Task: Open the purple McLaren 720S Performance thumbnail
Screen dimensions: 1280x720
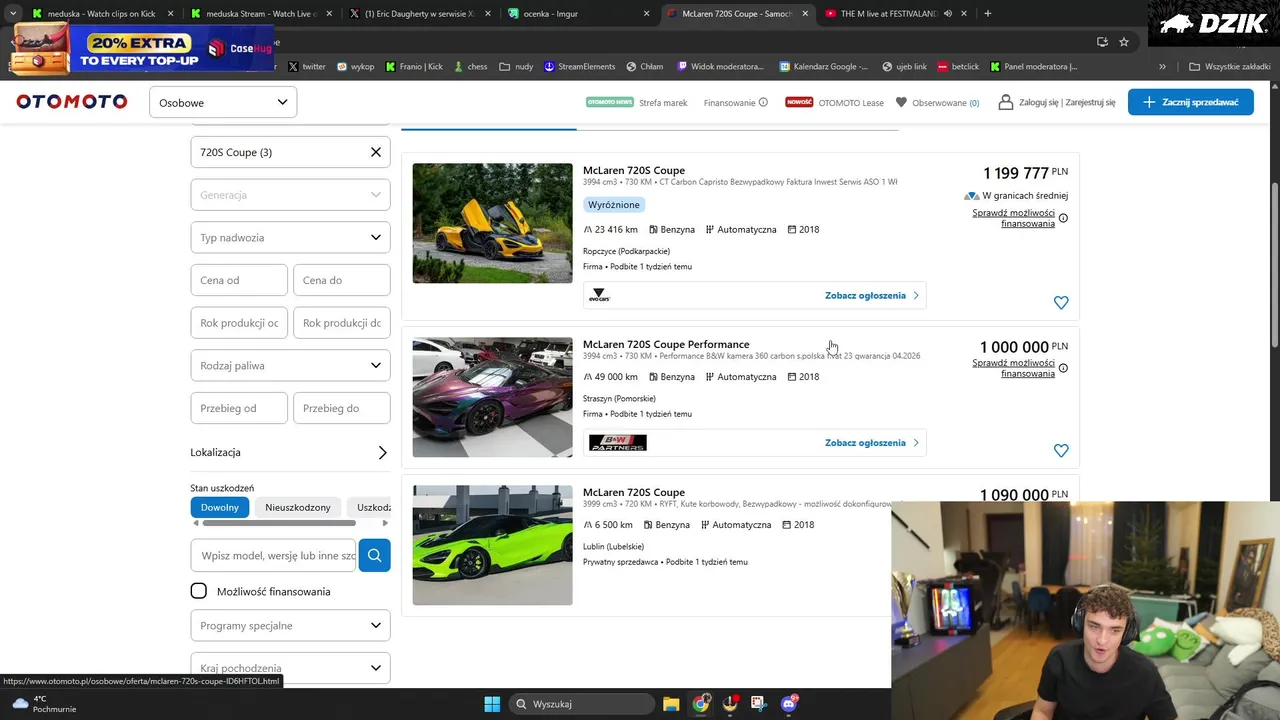Action: tap(492, 397)
